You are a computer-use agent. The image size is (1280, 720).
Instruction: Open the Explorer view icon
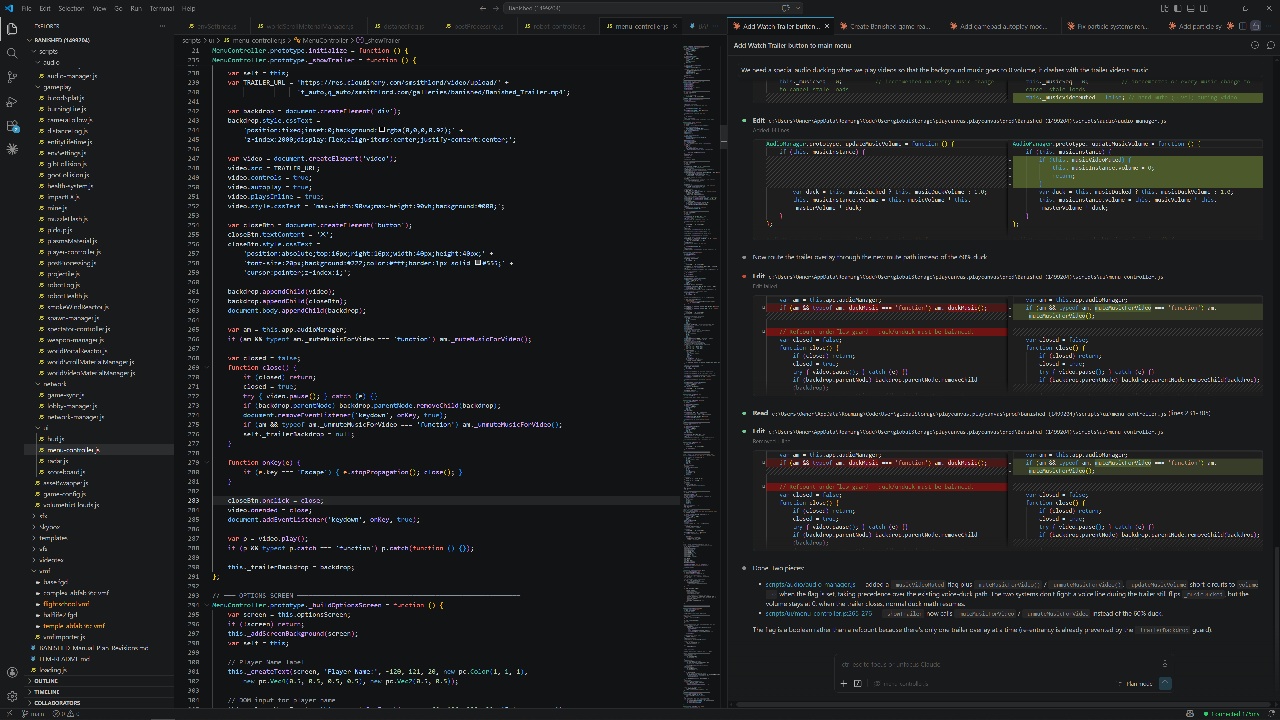[12, 30]
